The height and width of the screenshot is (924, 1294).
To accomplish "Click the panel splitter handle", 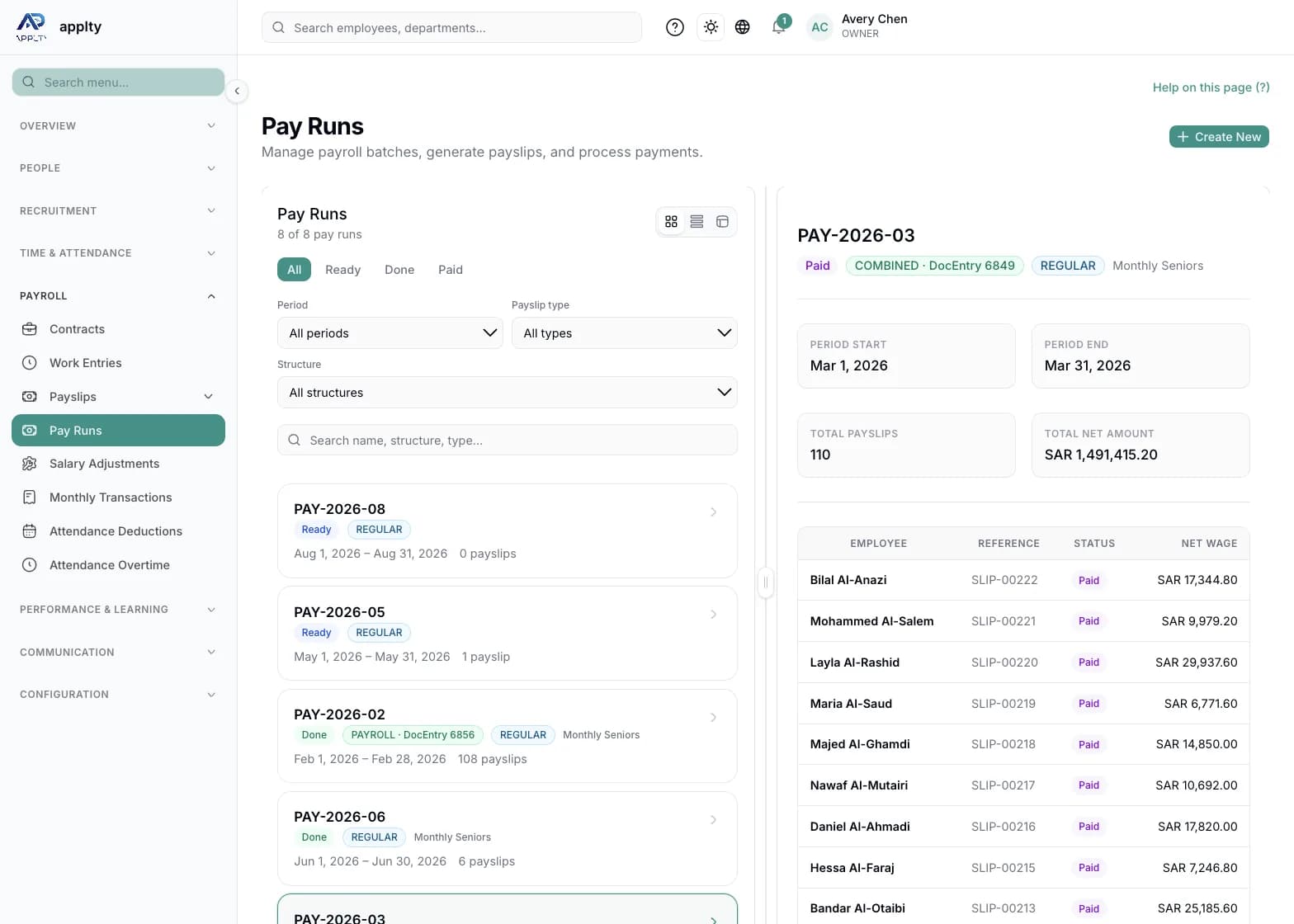I will [x=766, y=582].
